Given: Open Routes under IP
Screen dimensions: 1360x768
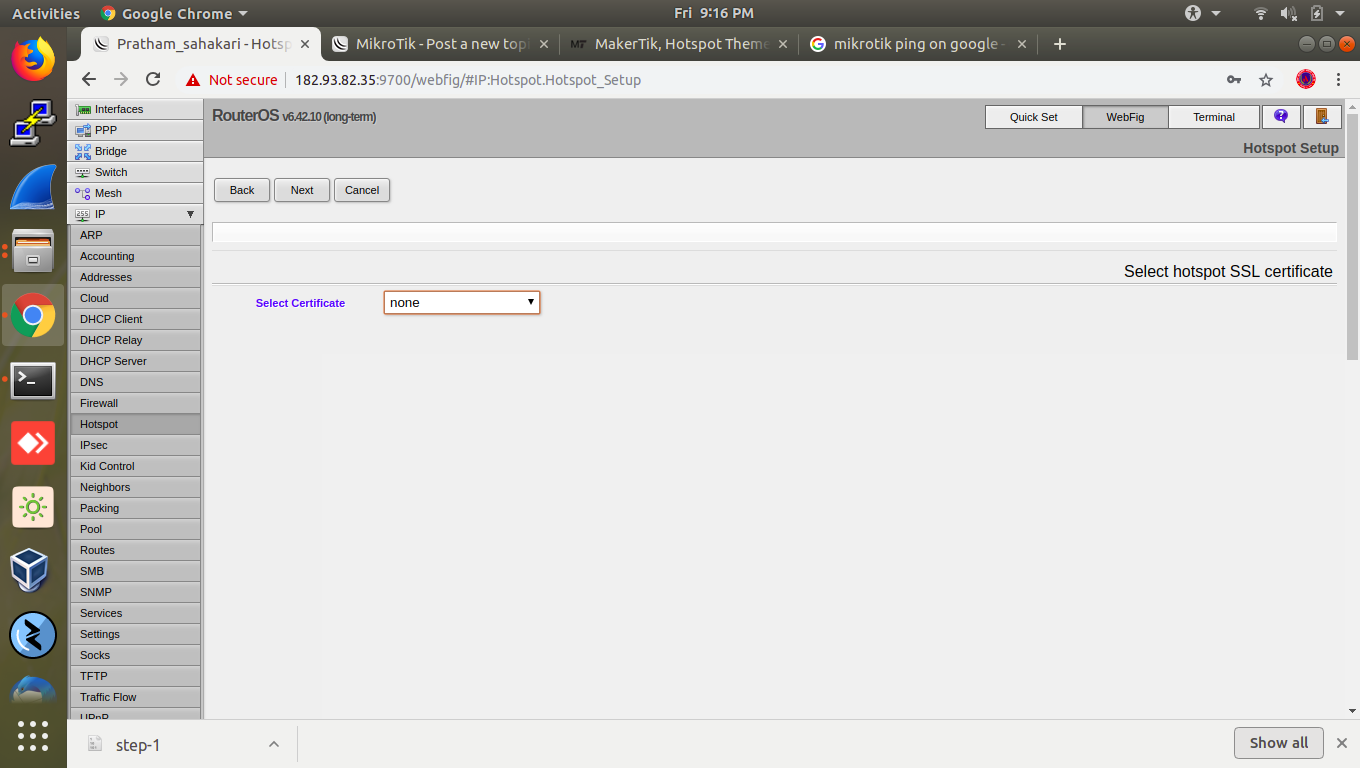Looking at the screenshot, I should click(x=135, y=550).
